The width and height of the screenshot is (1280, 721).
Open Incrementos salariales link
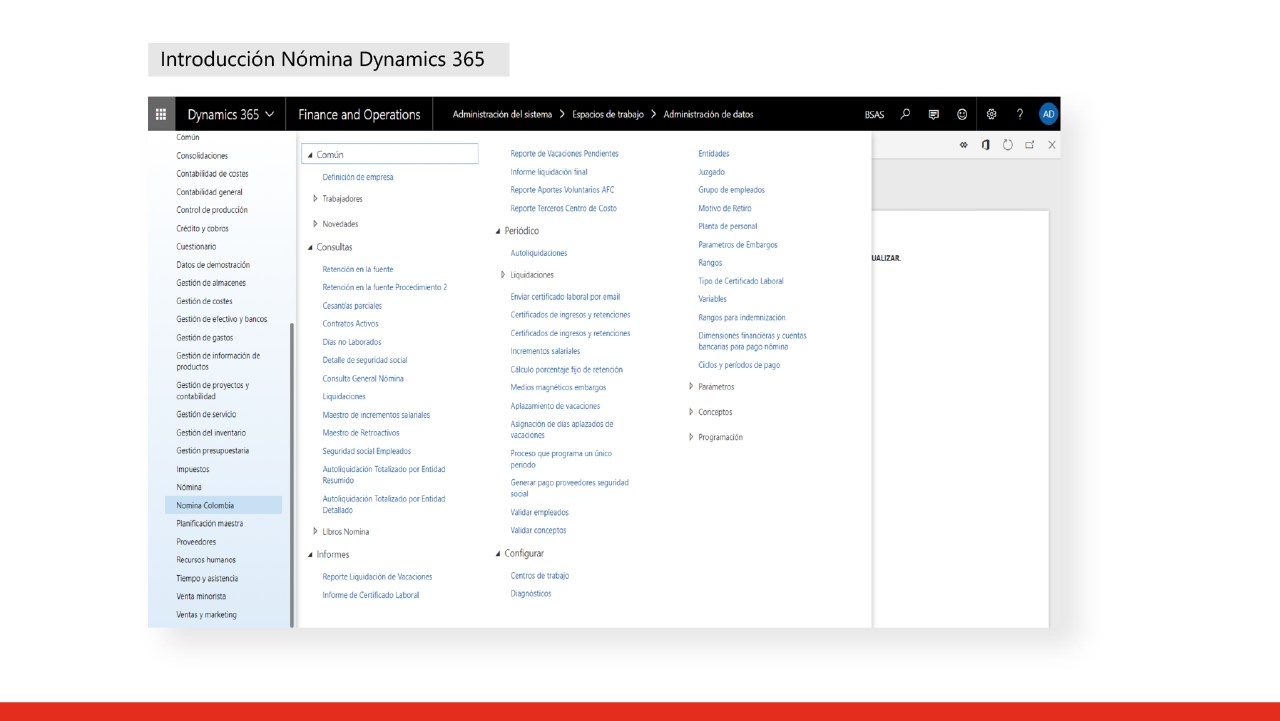coord(545,351)
